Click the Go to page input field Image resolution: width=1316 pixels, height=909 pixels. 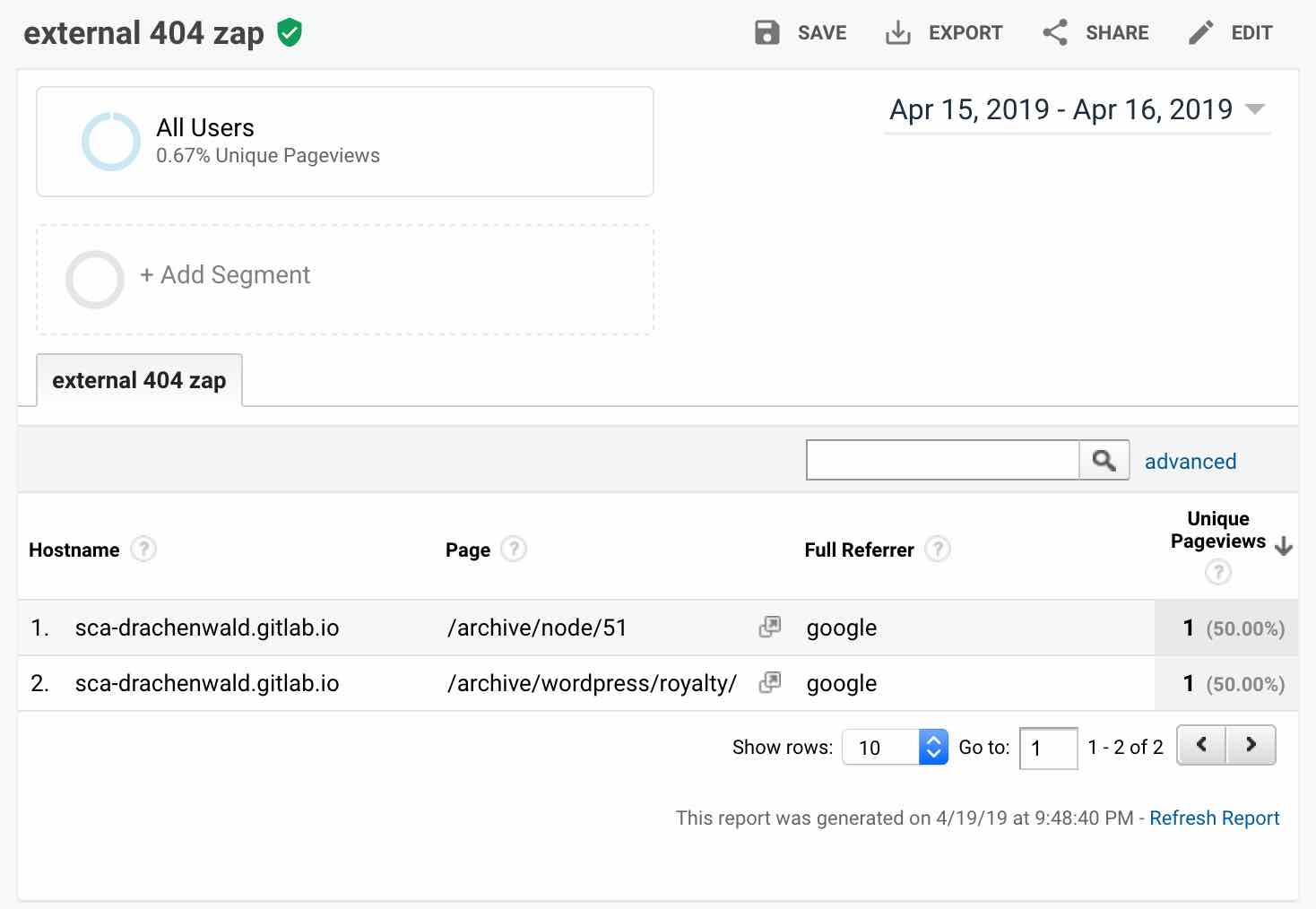1048,748
